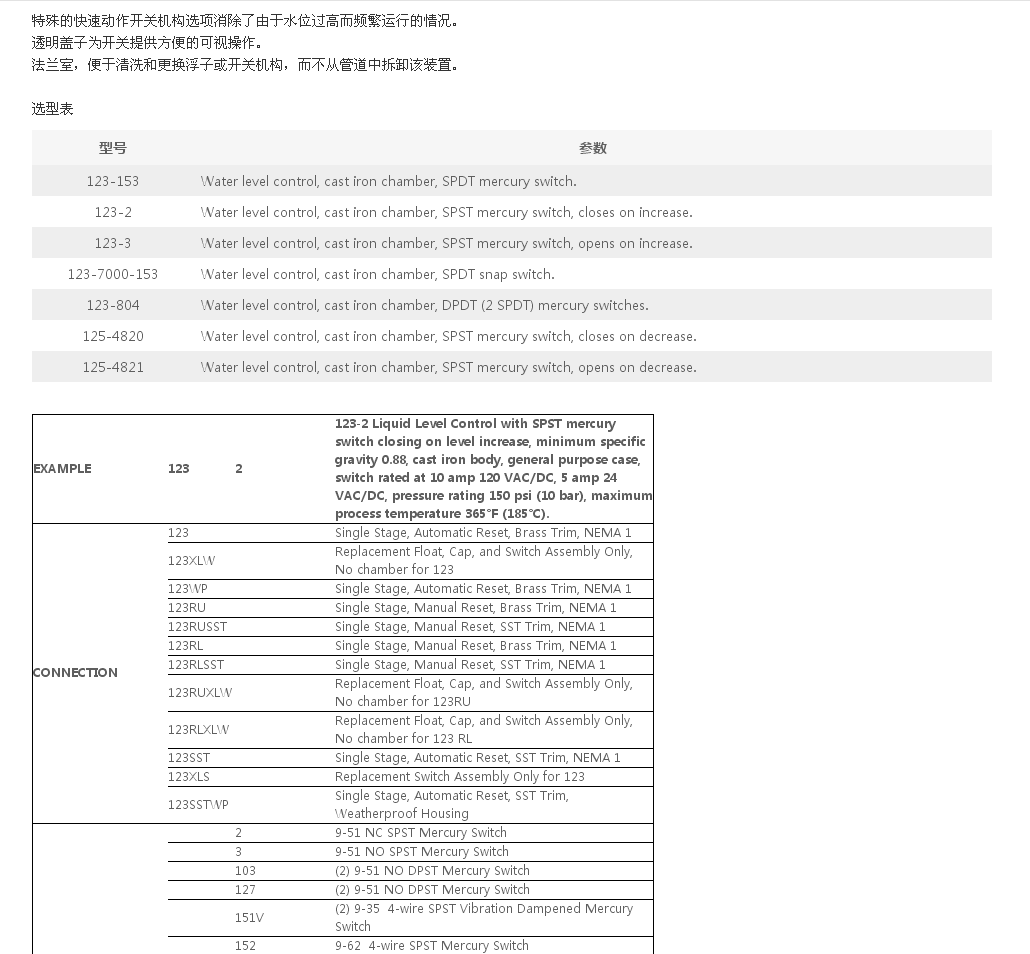
Task: Select code '123RLXLW'
Action: point(198,729)
